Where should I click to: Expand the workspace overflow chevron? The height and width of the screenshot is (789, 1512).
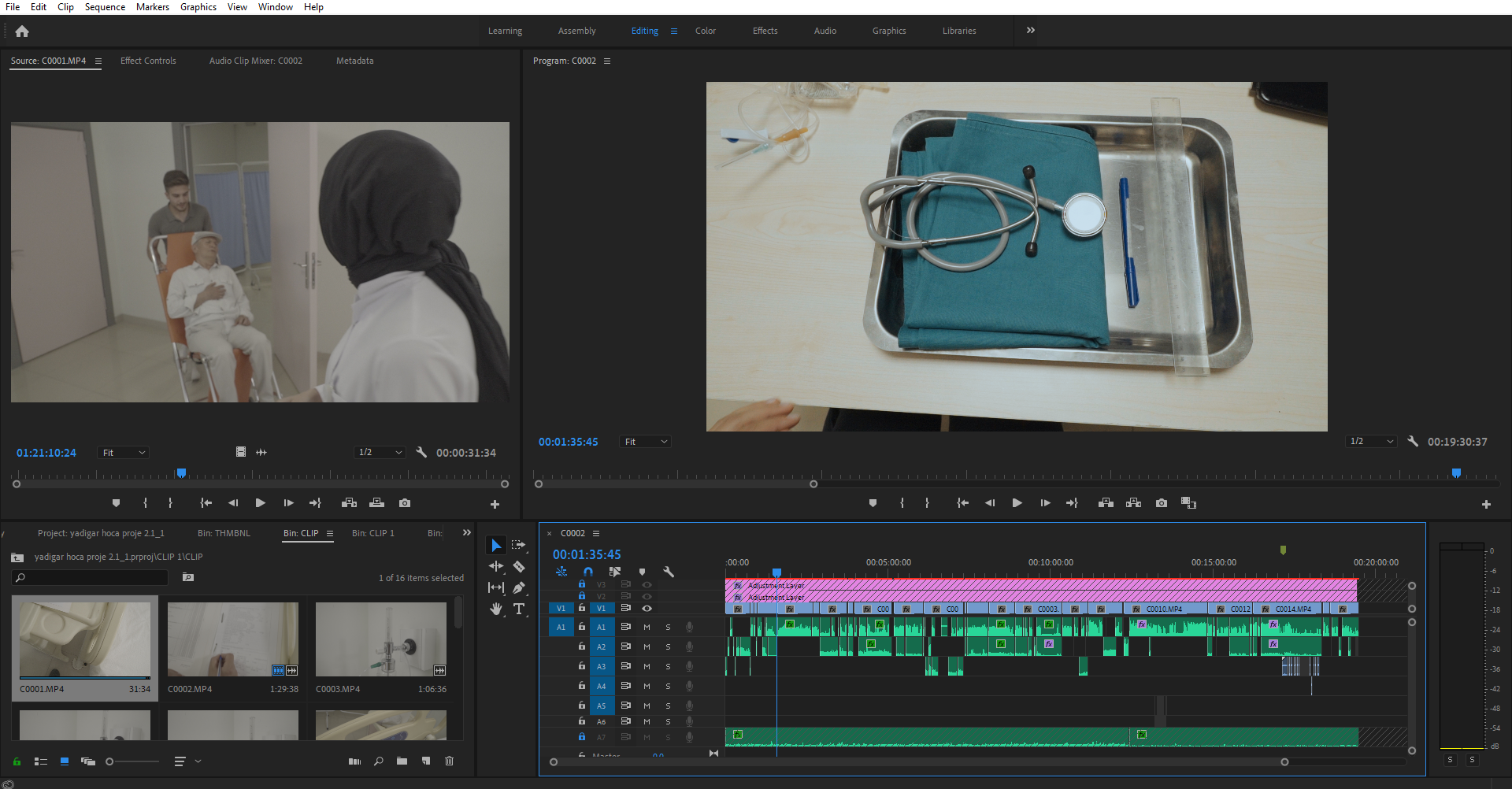pos(1030,31)
